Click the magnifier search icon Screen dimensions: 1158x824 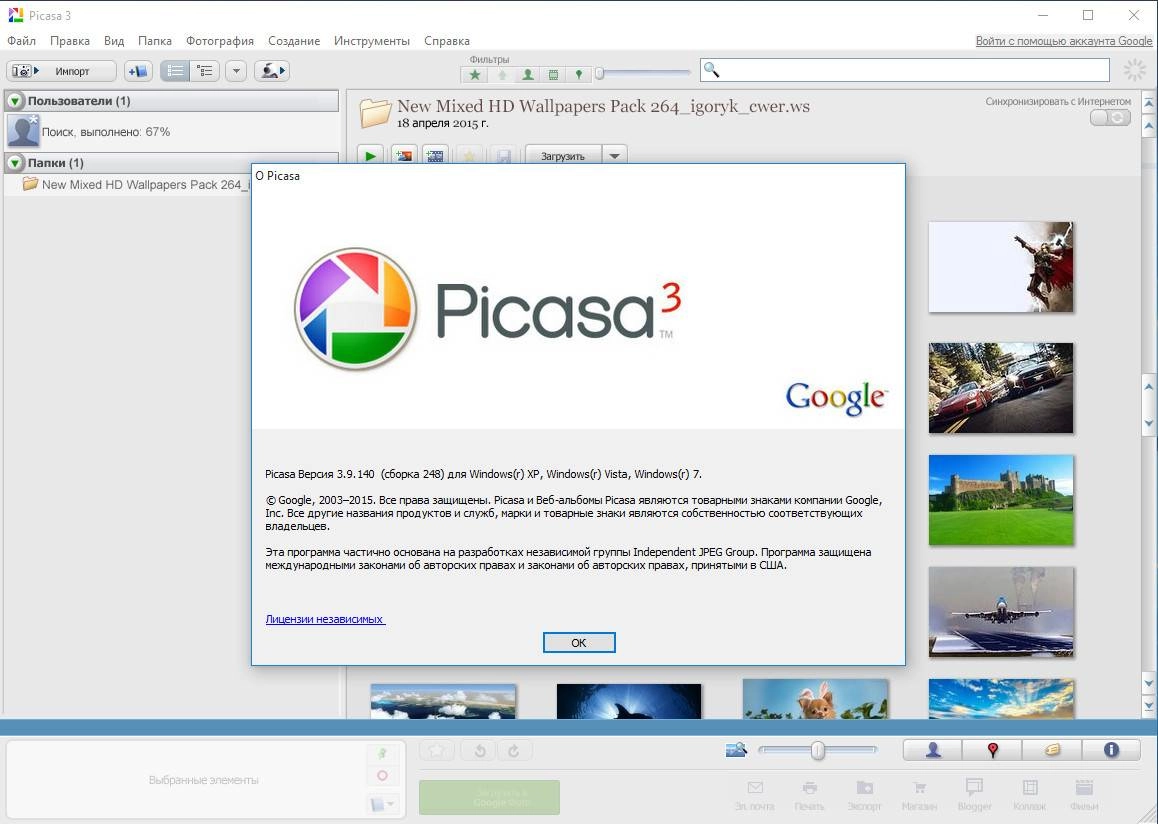click(x=711, y=70)
